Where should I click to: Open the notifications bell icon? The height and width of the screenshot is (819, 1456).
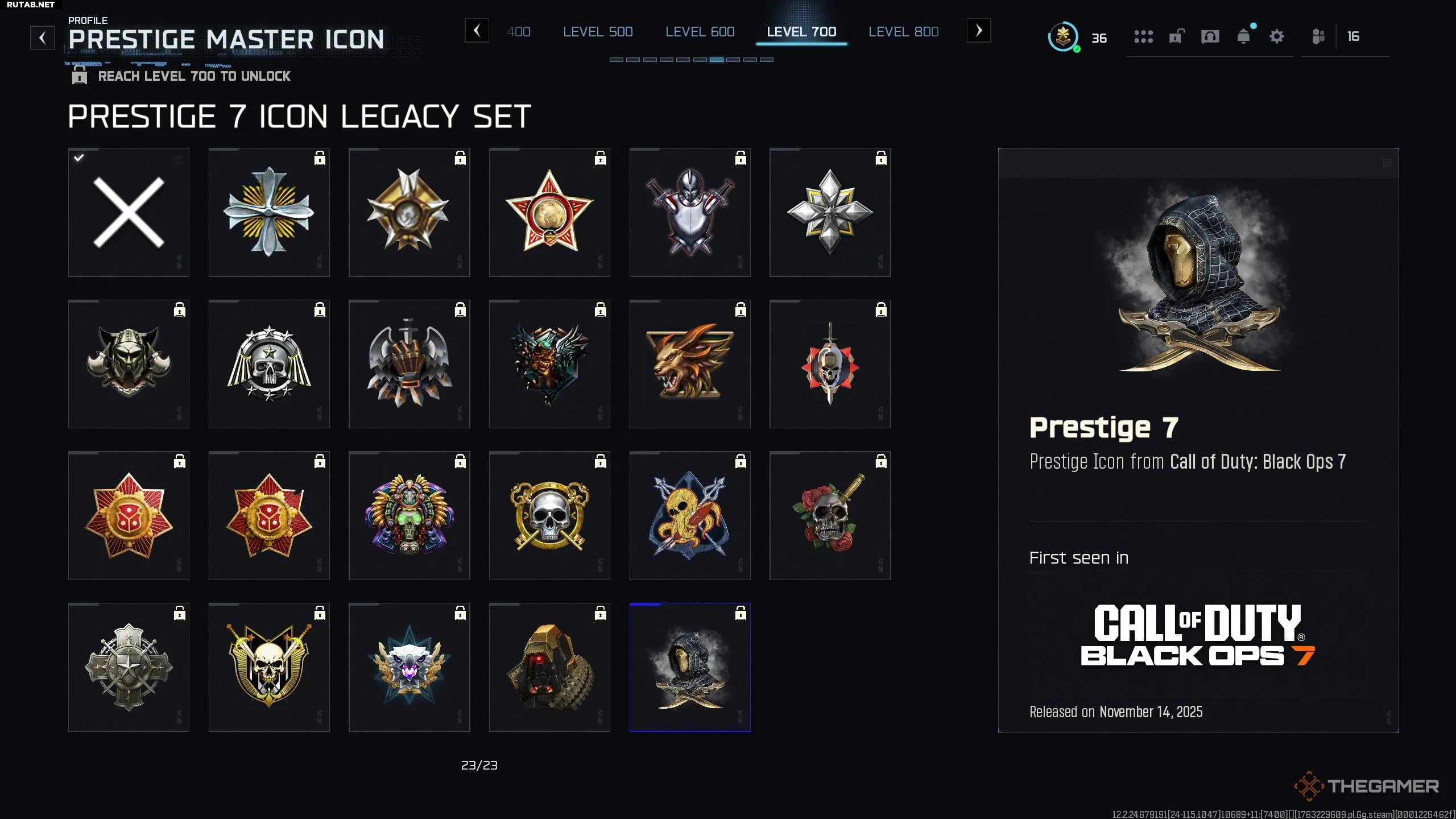pos(1244,36)
